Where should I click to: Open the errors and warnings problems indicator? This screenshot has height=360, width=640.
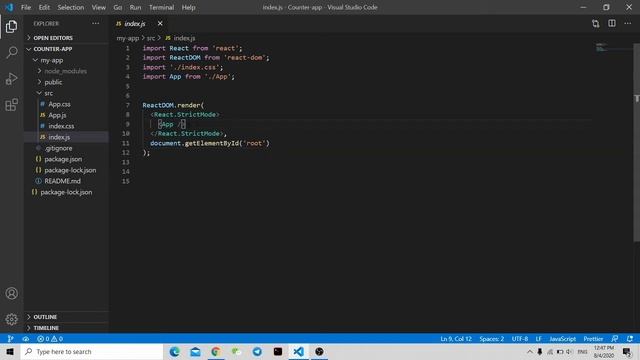(x=50, y=339)
